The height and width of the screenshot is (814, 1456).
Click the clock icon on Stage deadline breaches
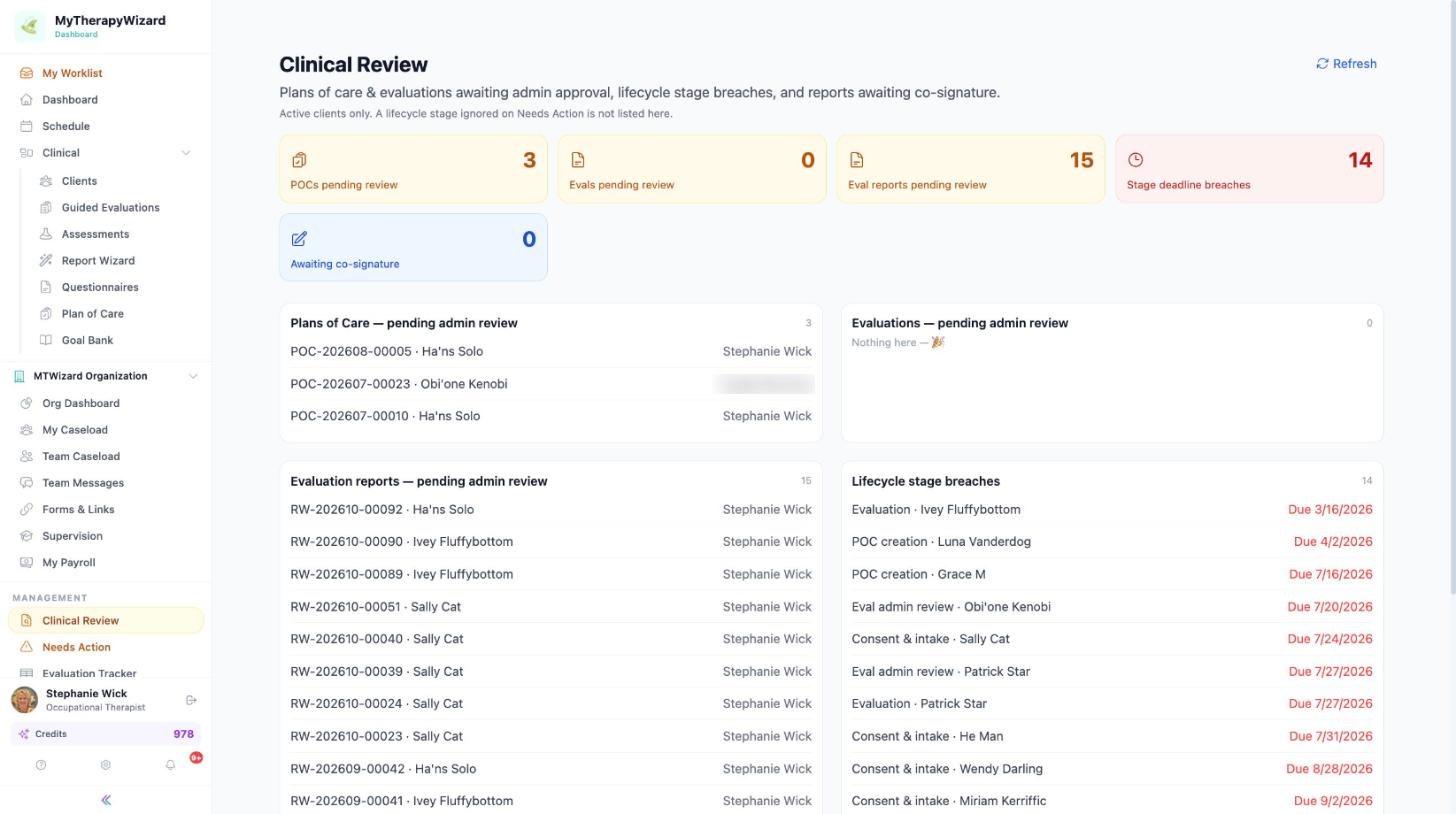click(x=1135, y=160)
